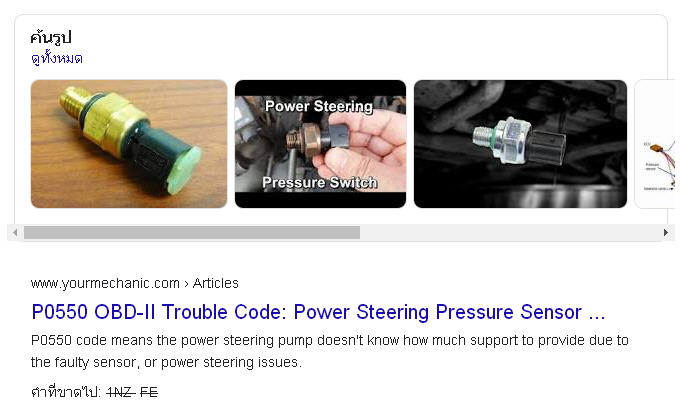The image size is (691, 406).
Task: Open the brass sensor on wood thumbnail
Action: 129,144
